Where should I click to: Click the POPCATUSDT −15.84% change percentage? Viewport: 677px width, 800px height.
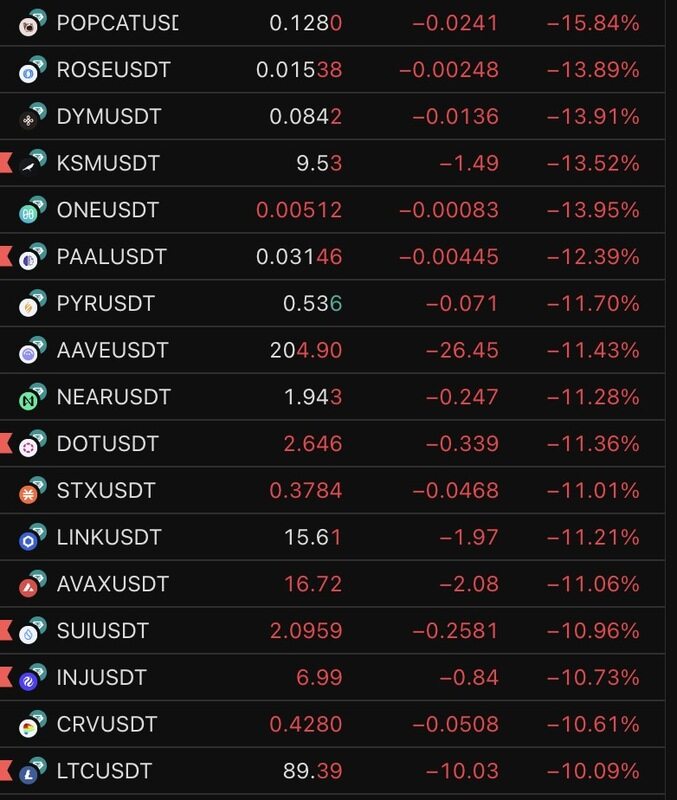point(593,23)
